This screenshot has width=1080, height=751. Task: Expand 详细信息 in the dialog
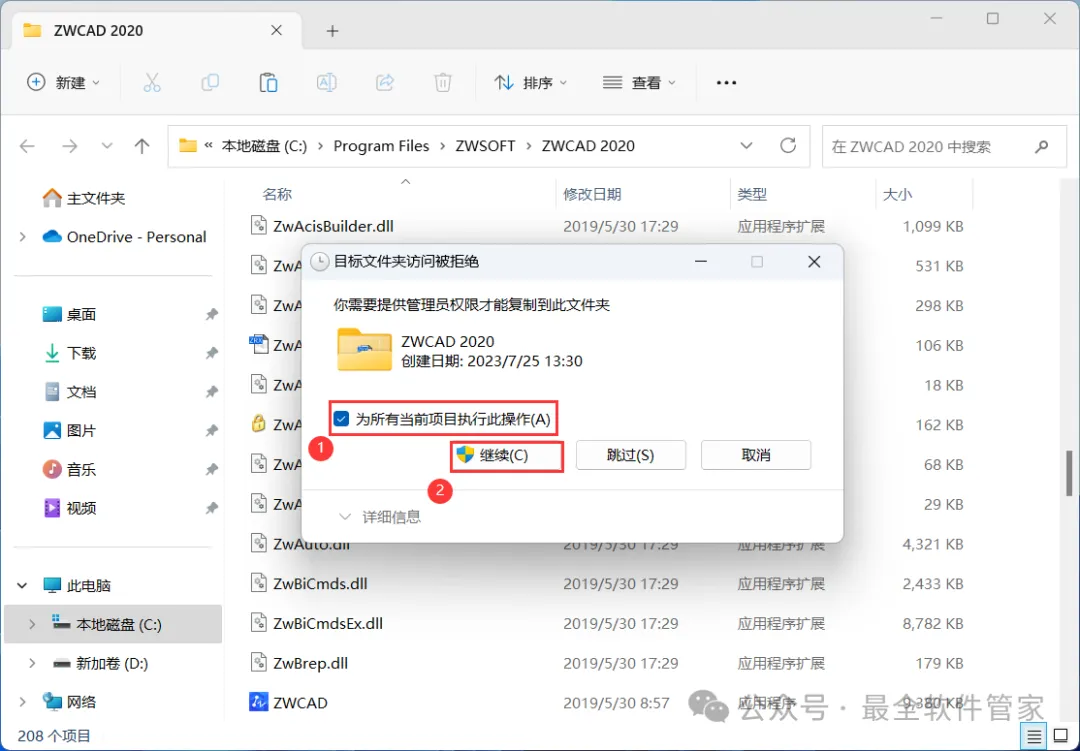pyautogui.click(x=380, y=517)
